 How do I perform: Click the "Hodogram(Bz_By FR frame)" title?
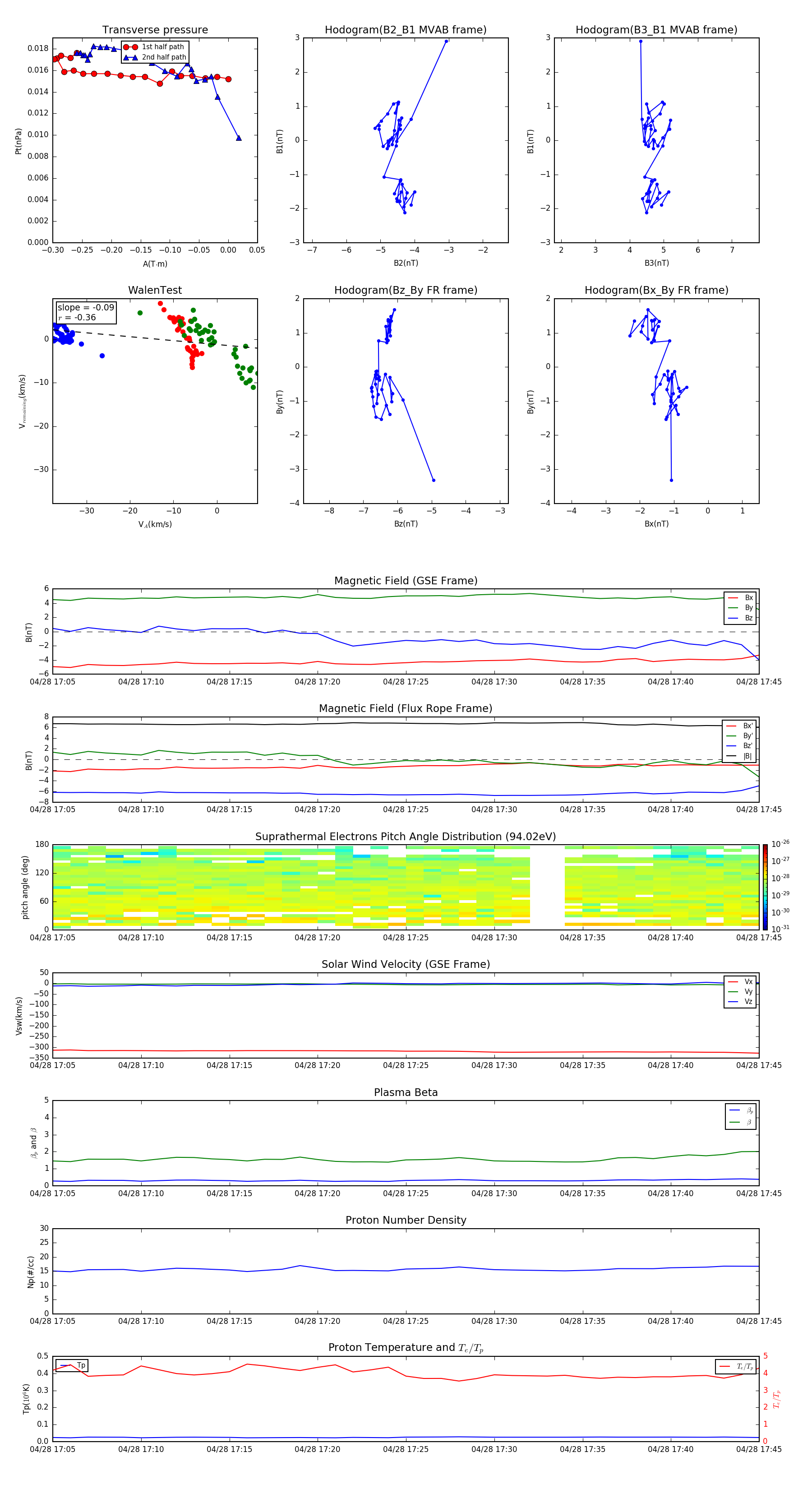[406, 290]
